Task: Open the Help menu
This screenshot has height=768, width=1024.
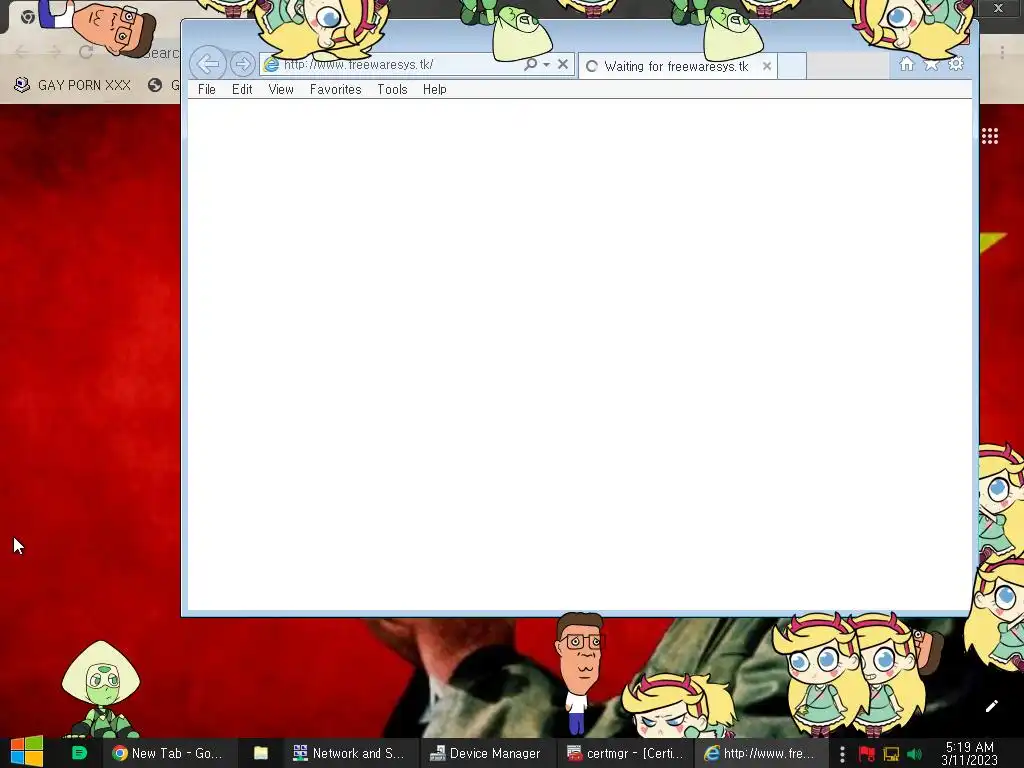Action: [x=434, y=89]
